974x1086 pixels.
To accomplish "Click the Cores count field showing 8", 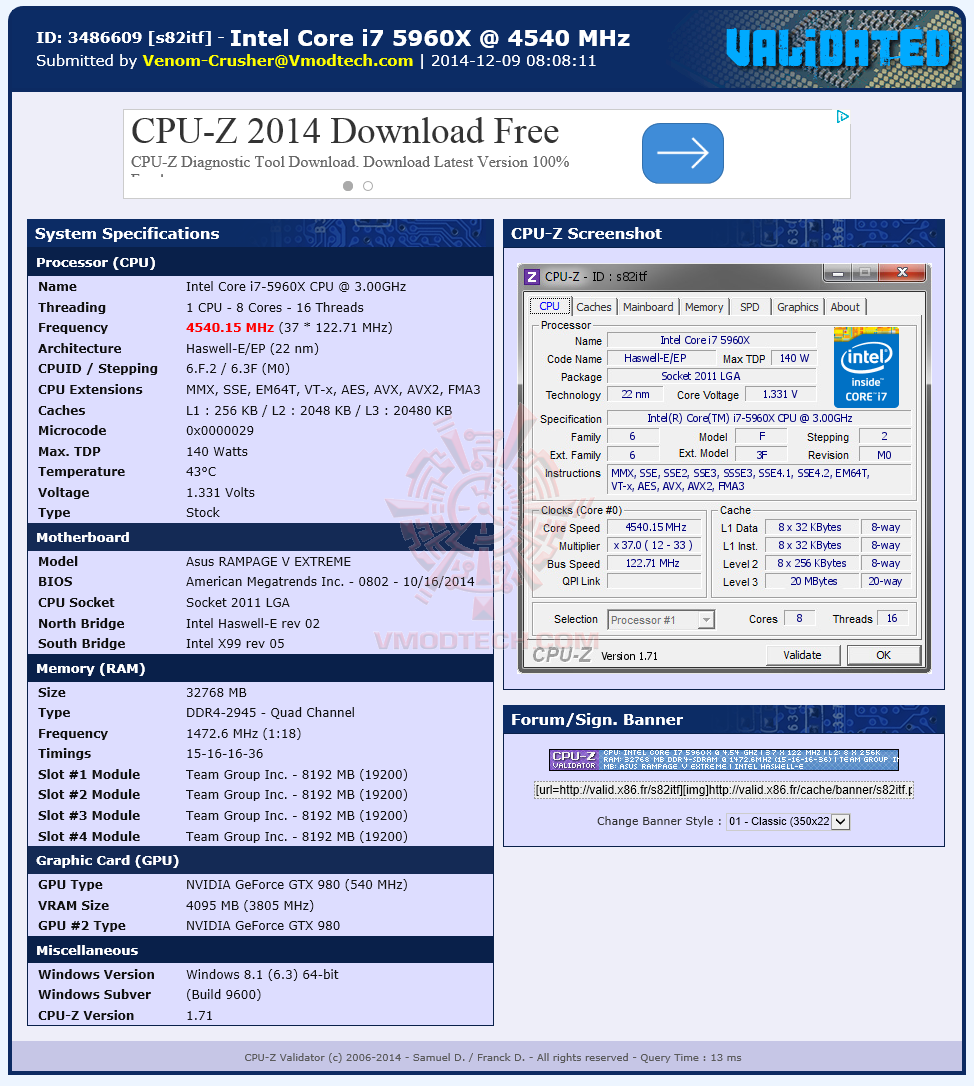I will point(799,618).
